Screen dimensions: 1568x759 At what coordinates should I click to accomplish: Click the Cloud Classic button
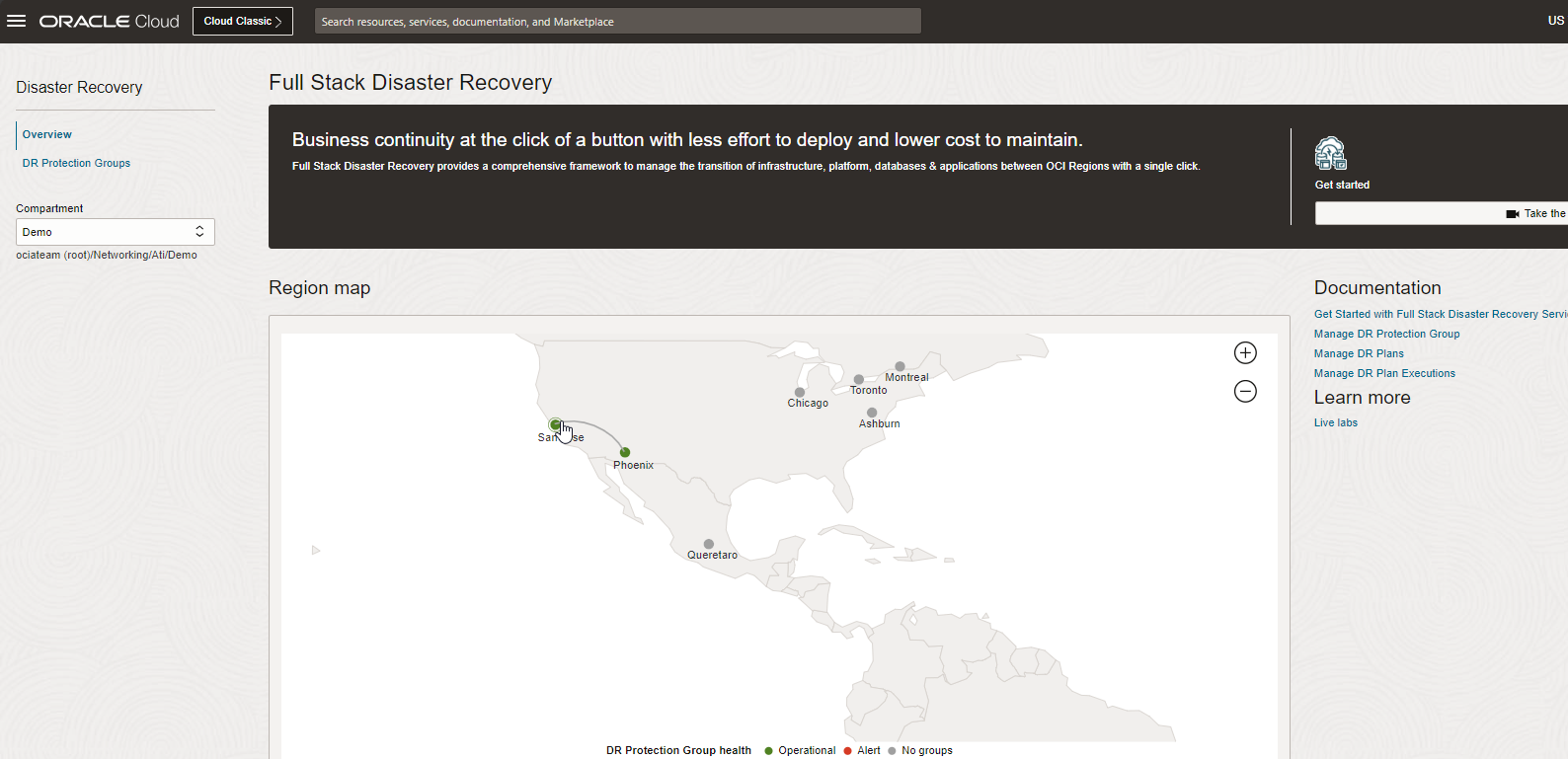(243, 21)
